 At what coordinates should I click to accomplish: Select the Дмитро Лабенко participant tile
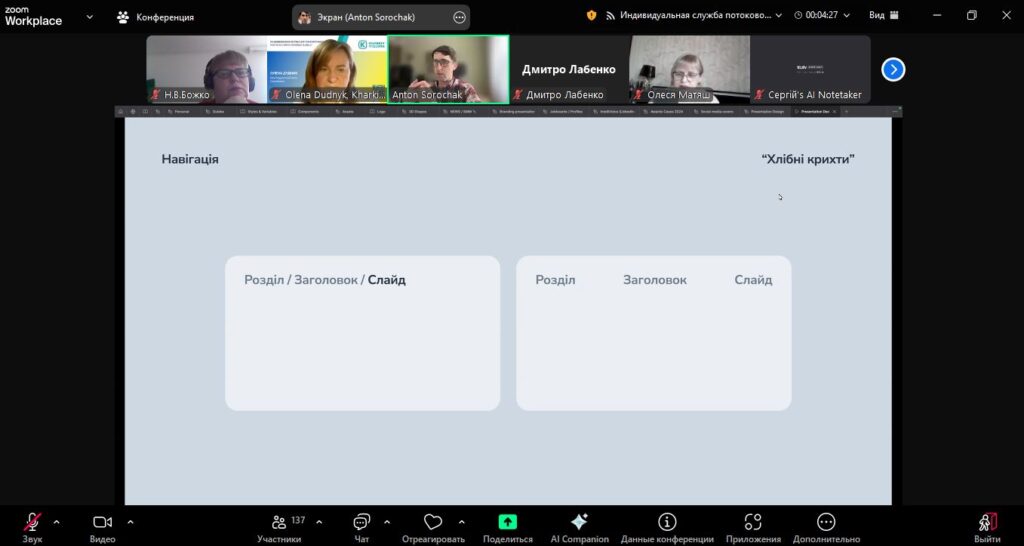[569, 69]
